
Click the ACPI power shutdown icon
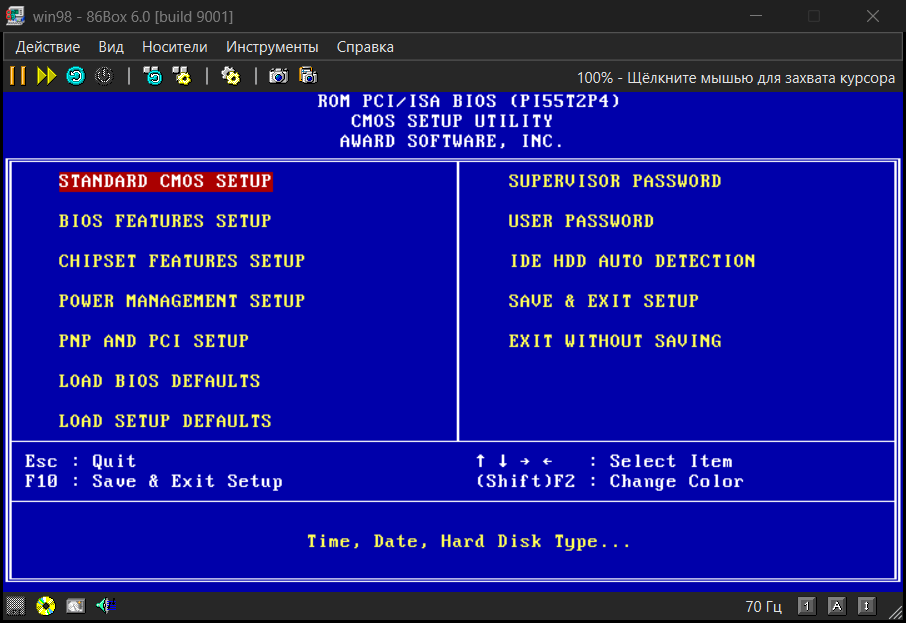[104, 76]
